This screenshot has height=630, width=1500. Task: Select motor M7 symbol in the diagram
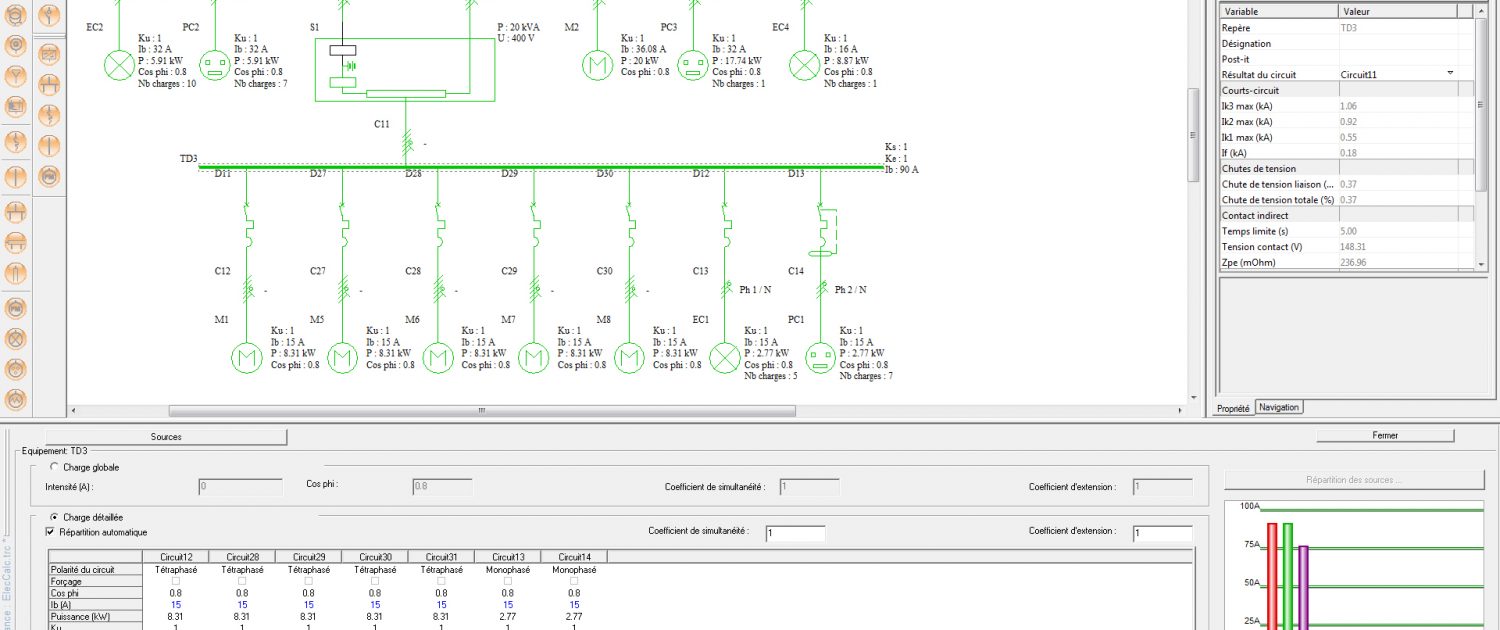pos(533,358)
